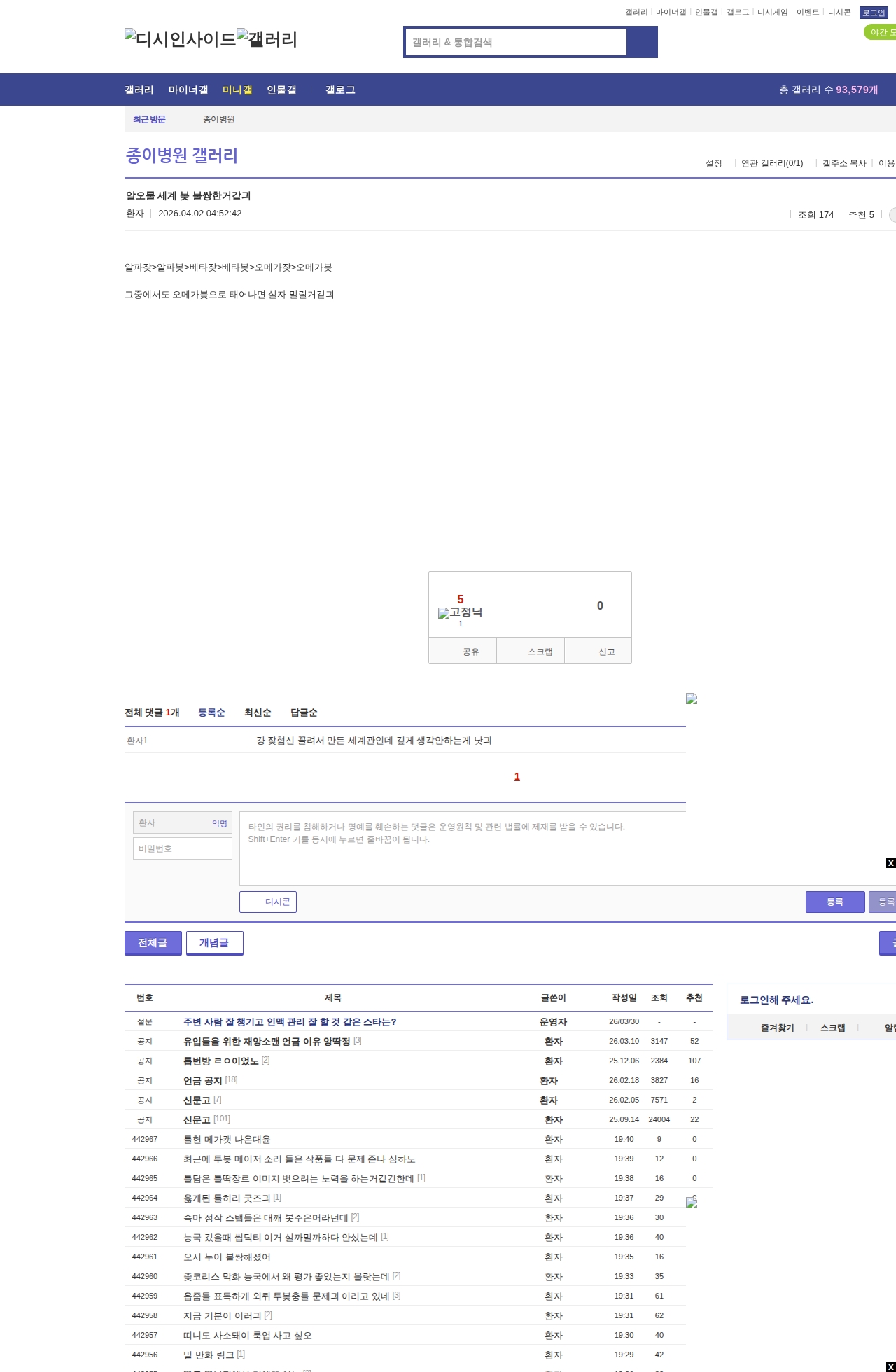Click comment count [18] on 언급 공지
The height and width of the screenshot is (1372, 896).
point(232,1080)
